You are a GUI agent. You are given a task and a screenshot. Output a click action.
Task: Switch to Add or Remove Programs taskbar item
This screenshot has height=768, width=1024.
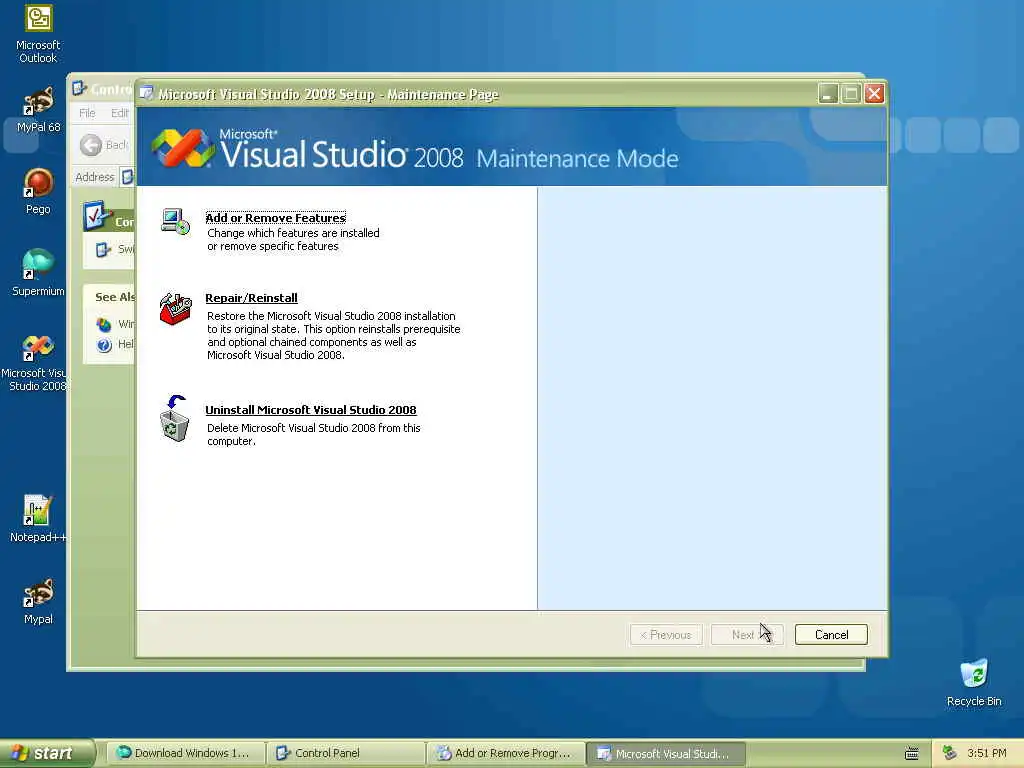point(505,754)
